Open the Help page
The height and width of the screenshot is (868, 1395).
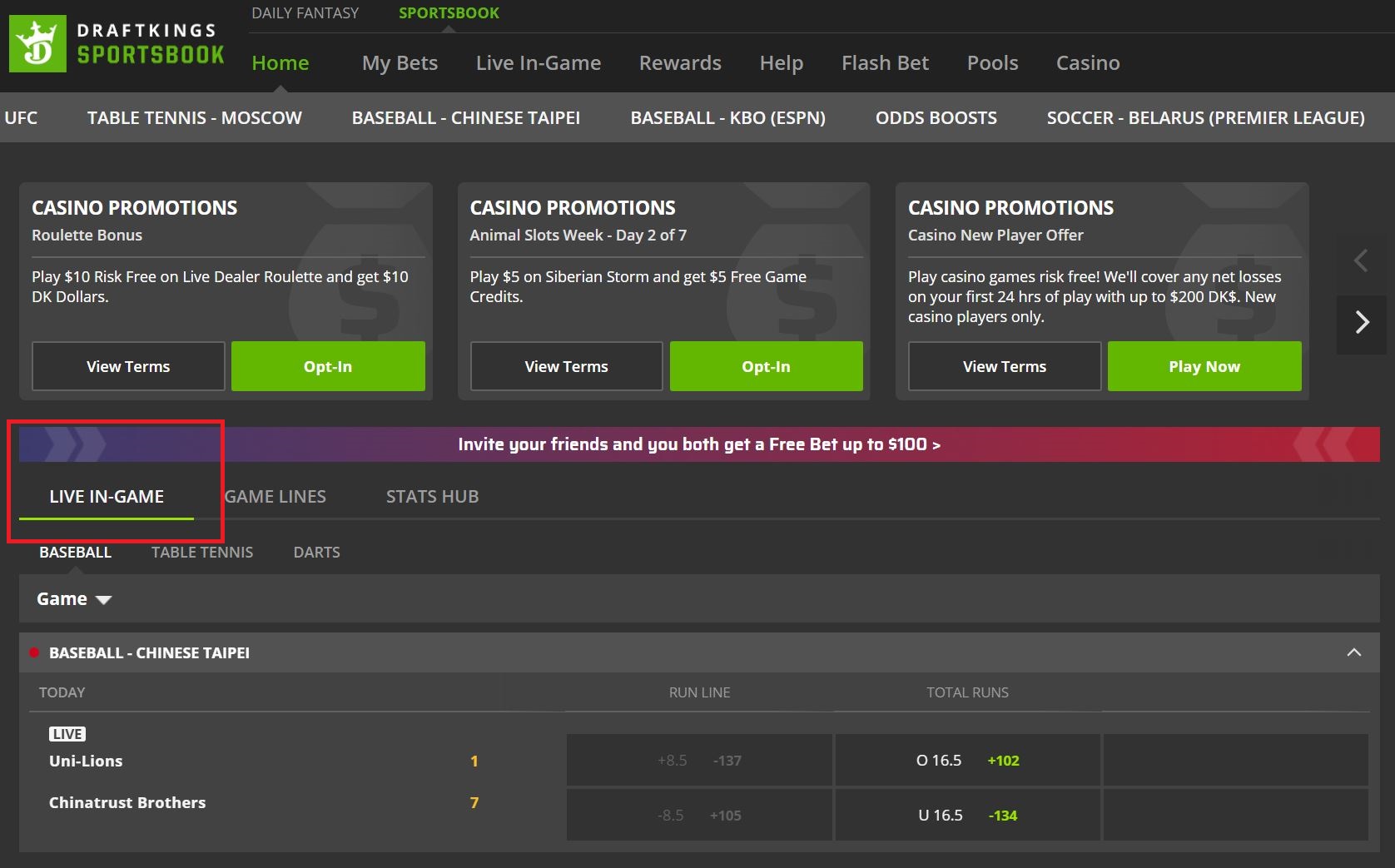[x=782, y=63]
